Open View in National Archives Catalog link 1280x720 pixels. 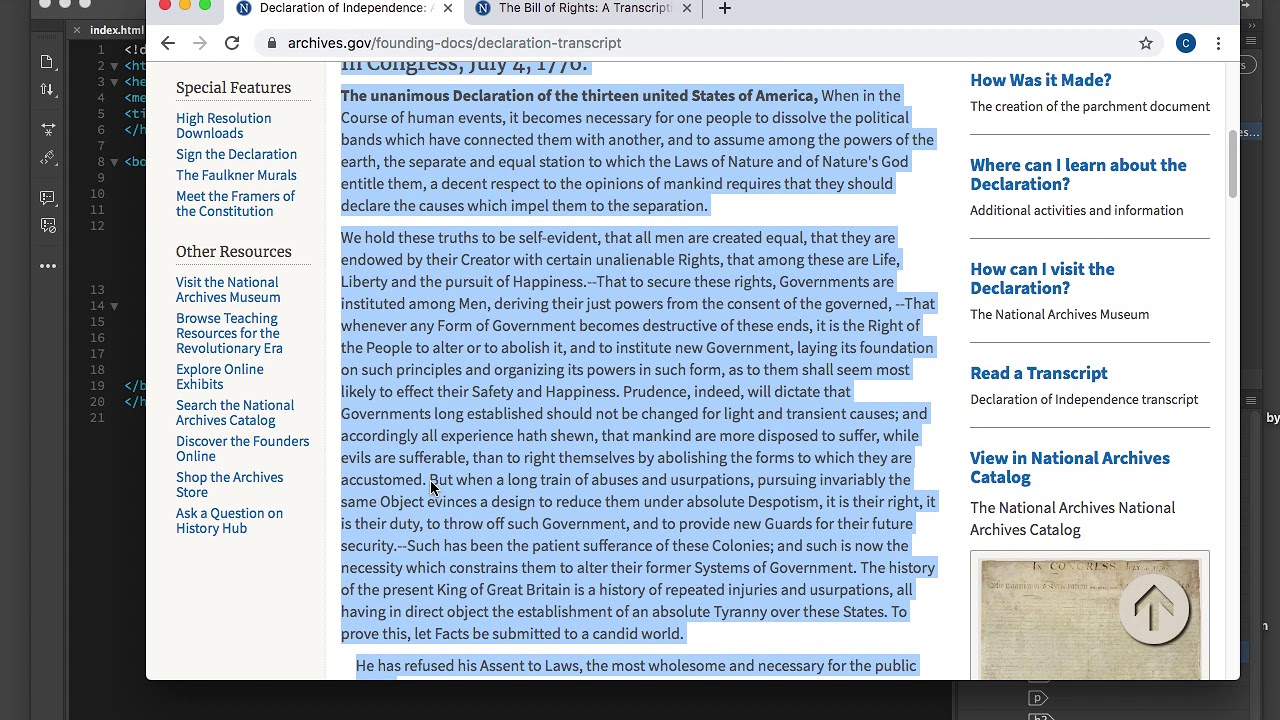[x=1069, y=467]
